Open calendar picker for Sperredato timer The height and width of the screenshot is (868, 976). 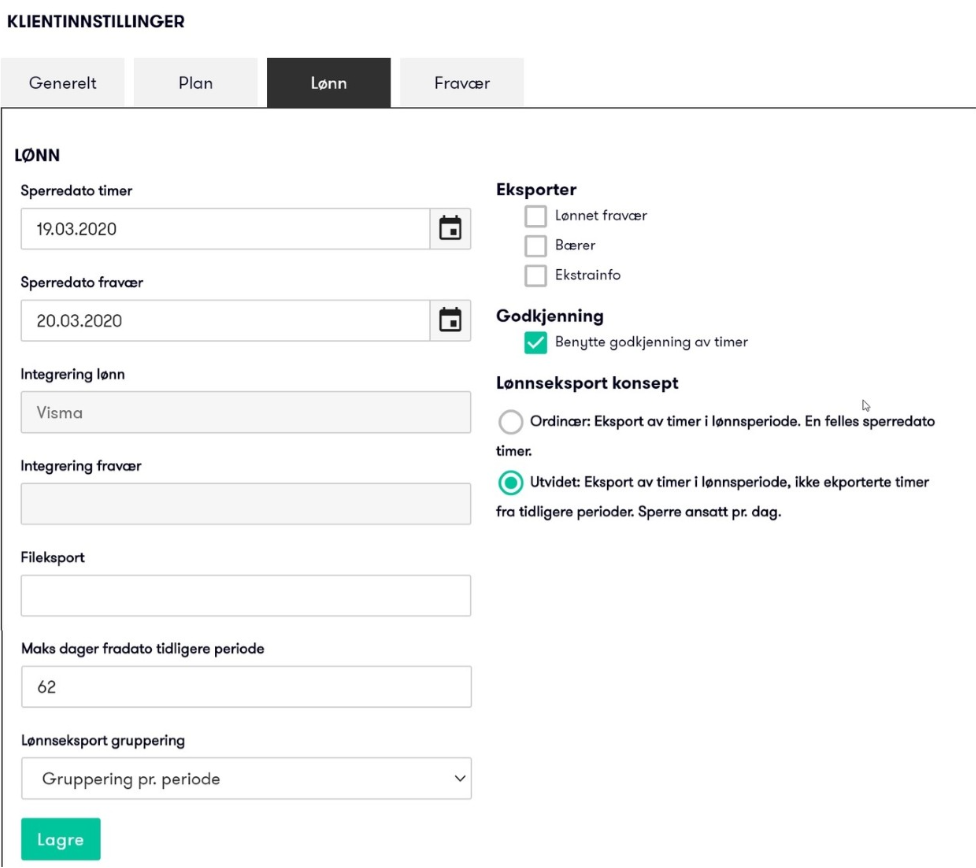450,229
